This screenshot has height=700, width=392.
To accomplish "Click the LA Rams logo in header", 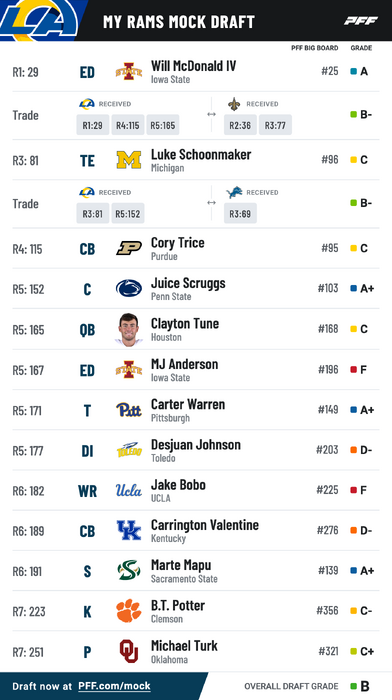I will (38, 20).
